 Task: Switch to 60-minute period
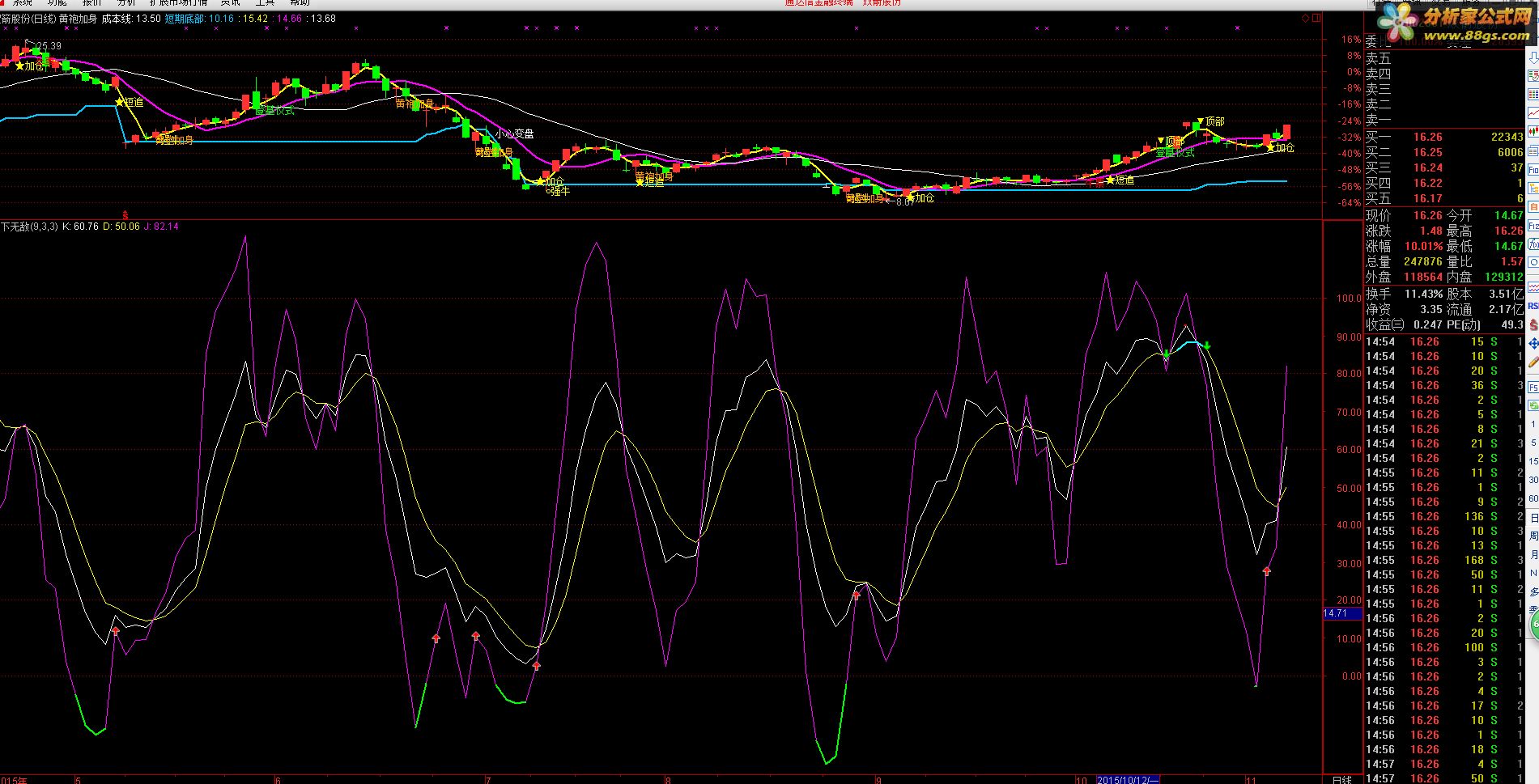pos(1533,498)
